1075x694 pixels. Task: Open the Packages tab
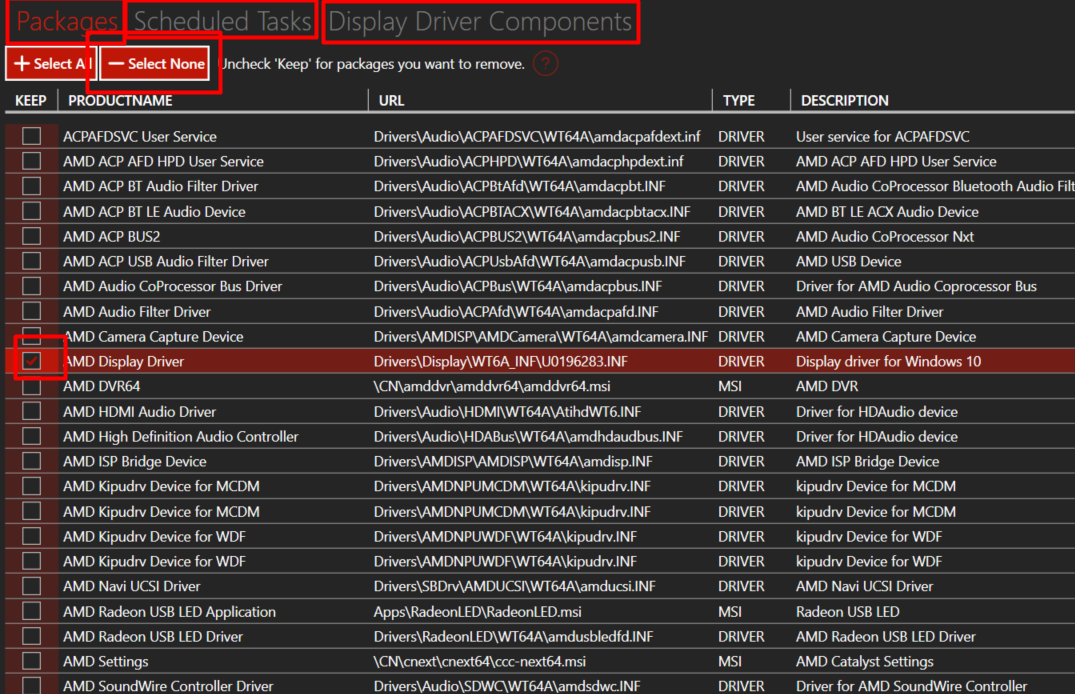[x=67, y=21]
